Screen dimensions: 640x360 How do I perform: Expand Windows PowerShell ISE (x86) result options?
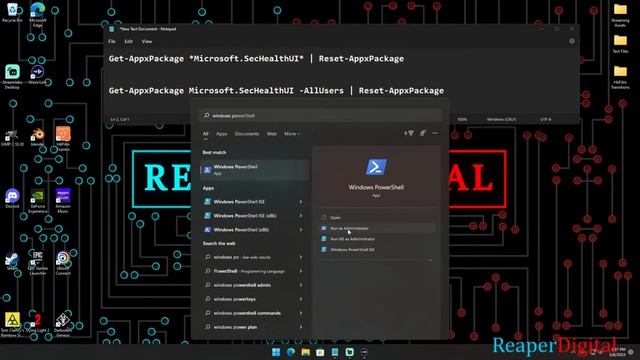pyautogui.click(x=301, y=216)
